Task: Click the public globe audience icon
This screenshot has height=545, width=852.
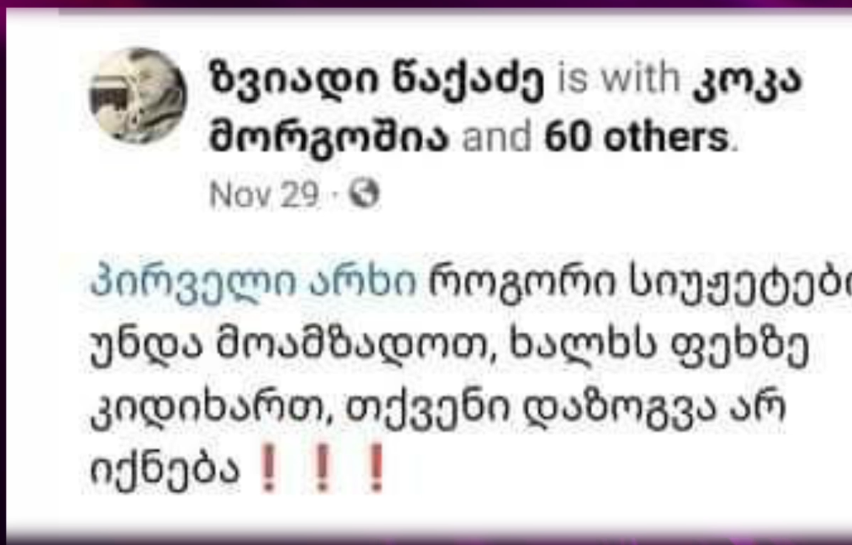Action: pos(364,193)
